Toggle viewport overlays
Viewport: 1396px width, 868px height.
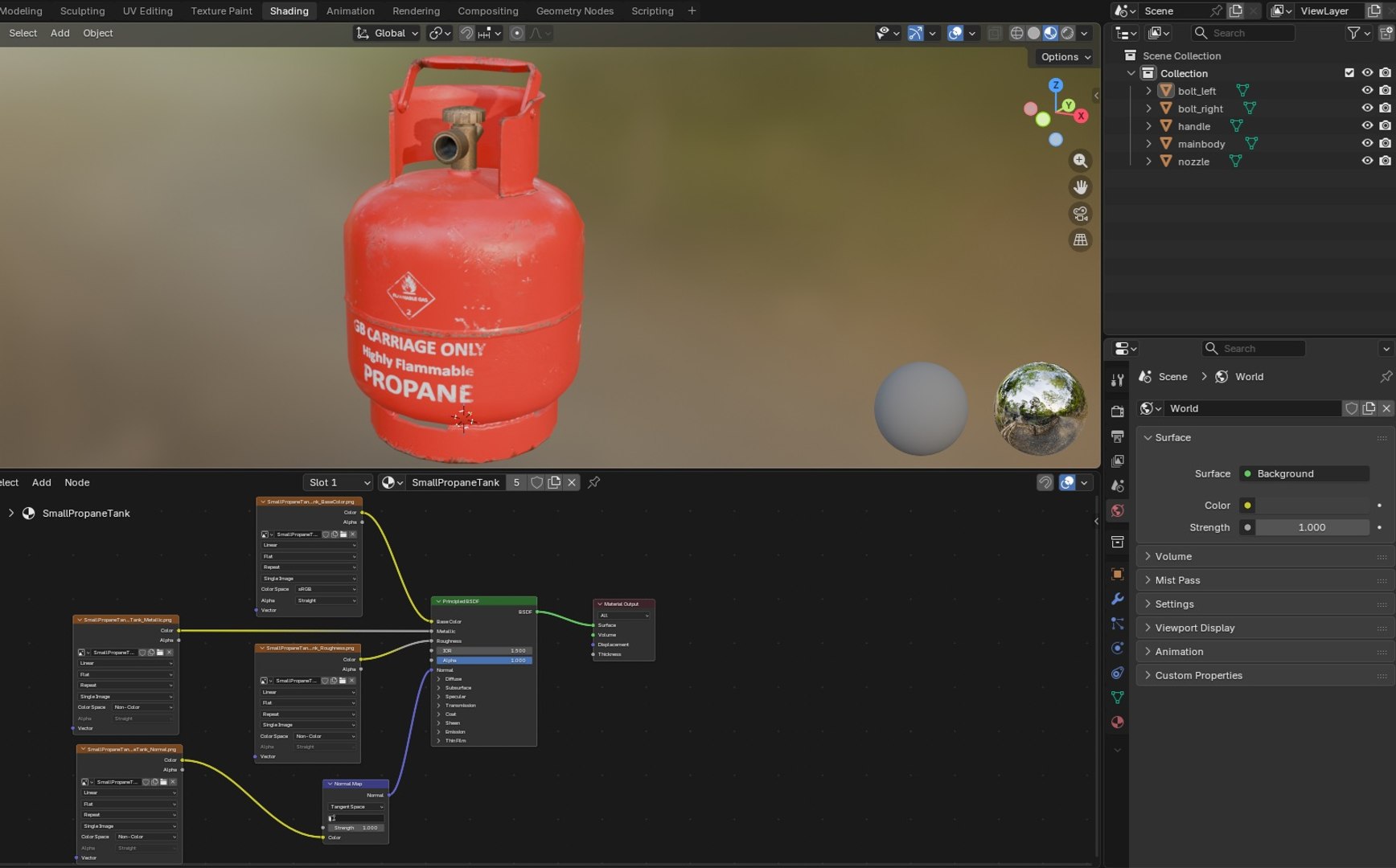[x=955, y=33]
